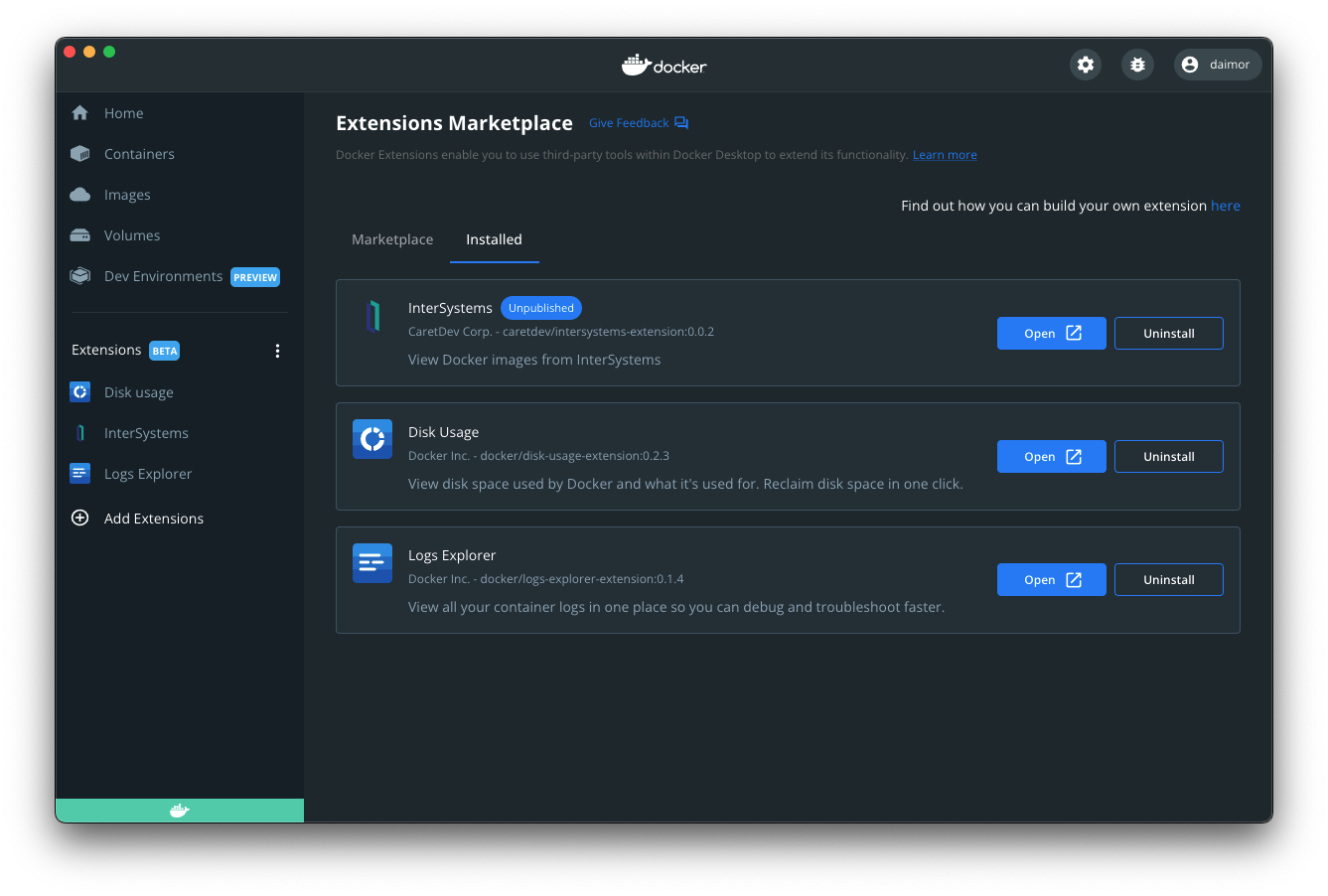Uninstall the InterSystems extension
The width and height of the screenshot is (1328, 896).
tap(1168, 333)
